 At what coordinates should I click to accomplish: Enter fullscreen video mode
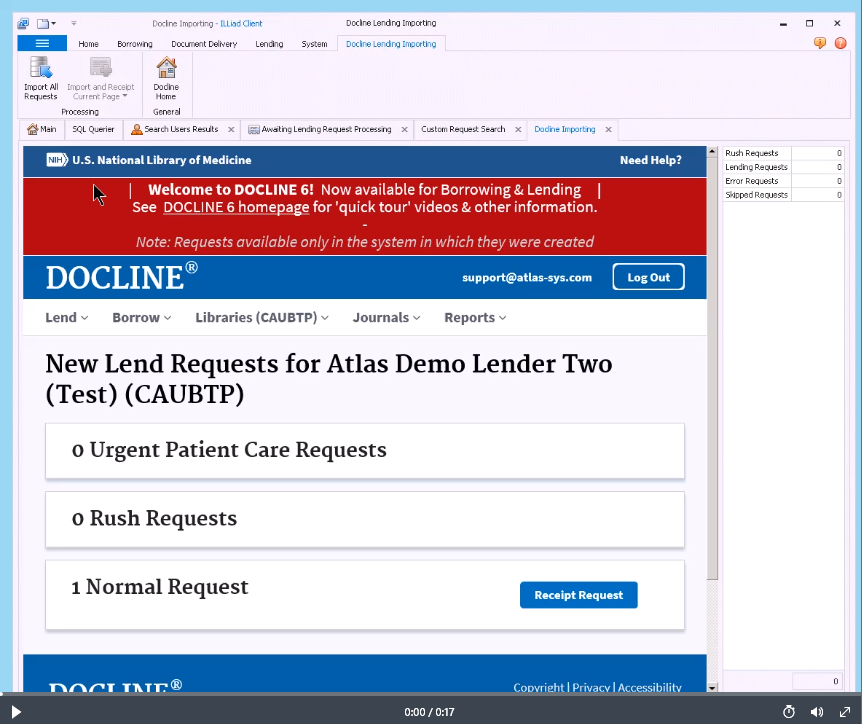click(846, 712)
